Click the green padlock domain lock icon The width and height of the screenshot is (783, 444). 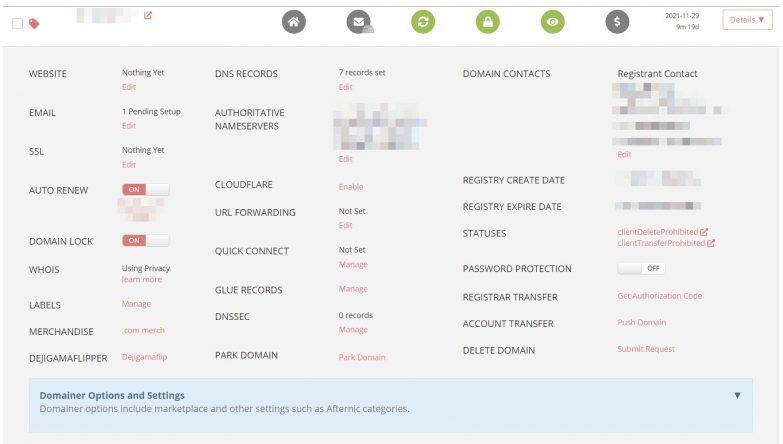[487, 22]
